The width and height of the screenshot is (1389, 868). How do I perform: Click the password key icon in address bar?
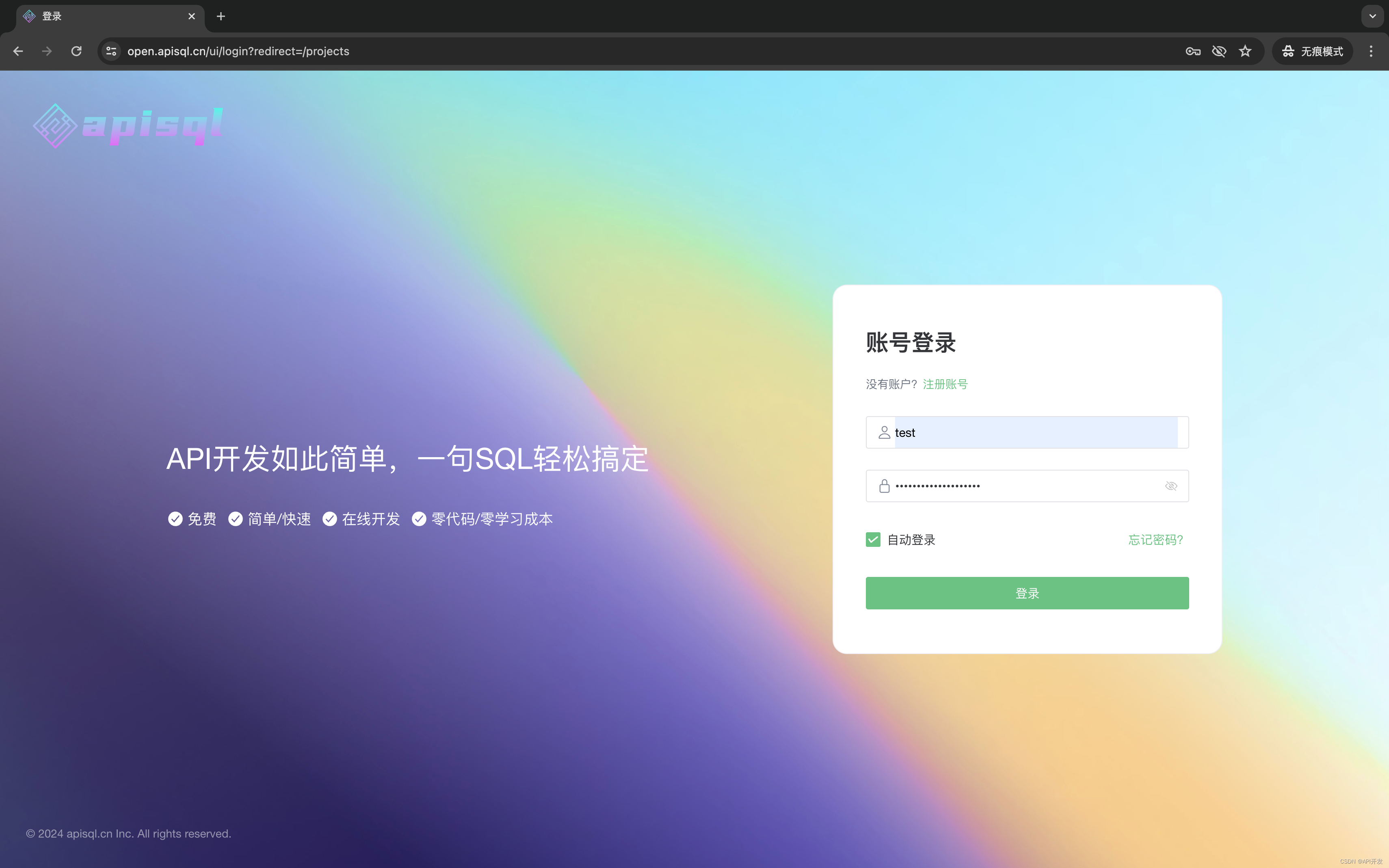pos(1192,51)
